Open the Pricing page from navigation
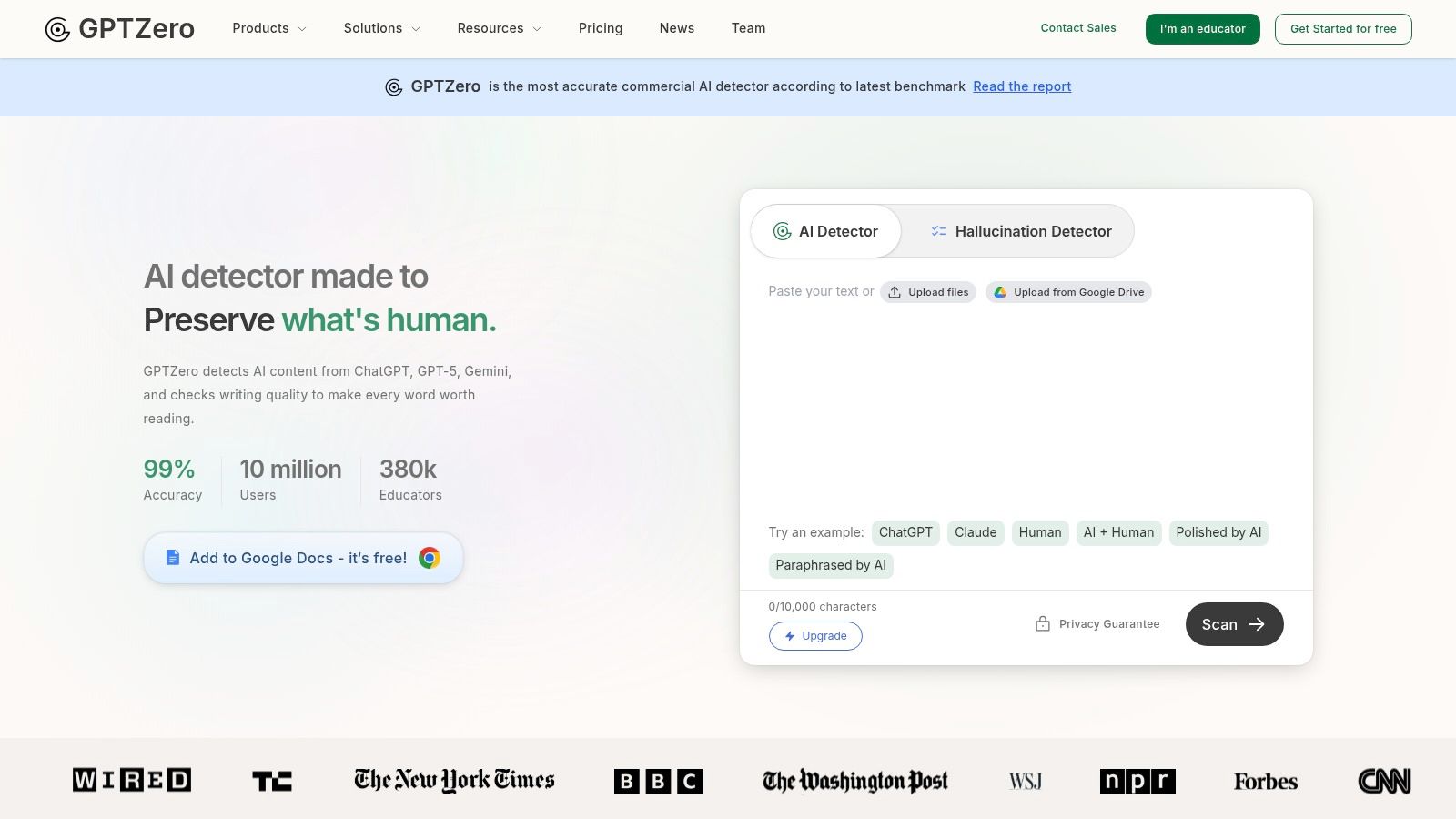The width and height of the screenshot is (1456, 819). [601, 28]
